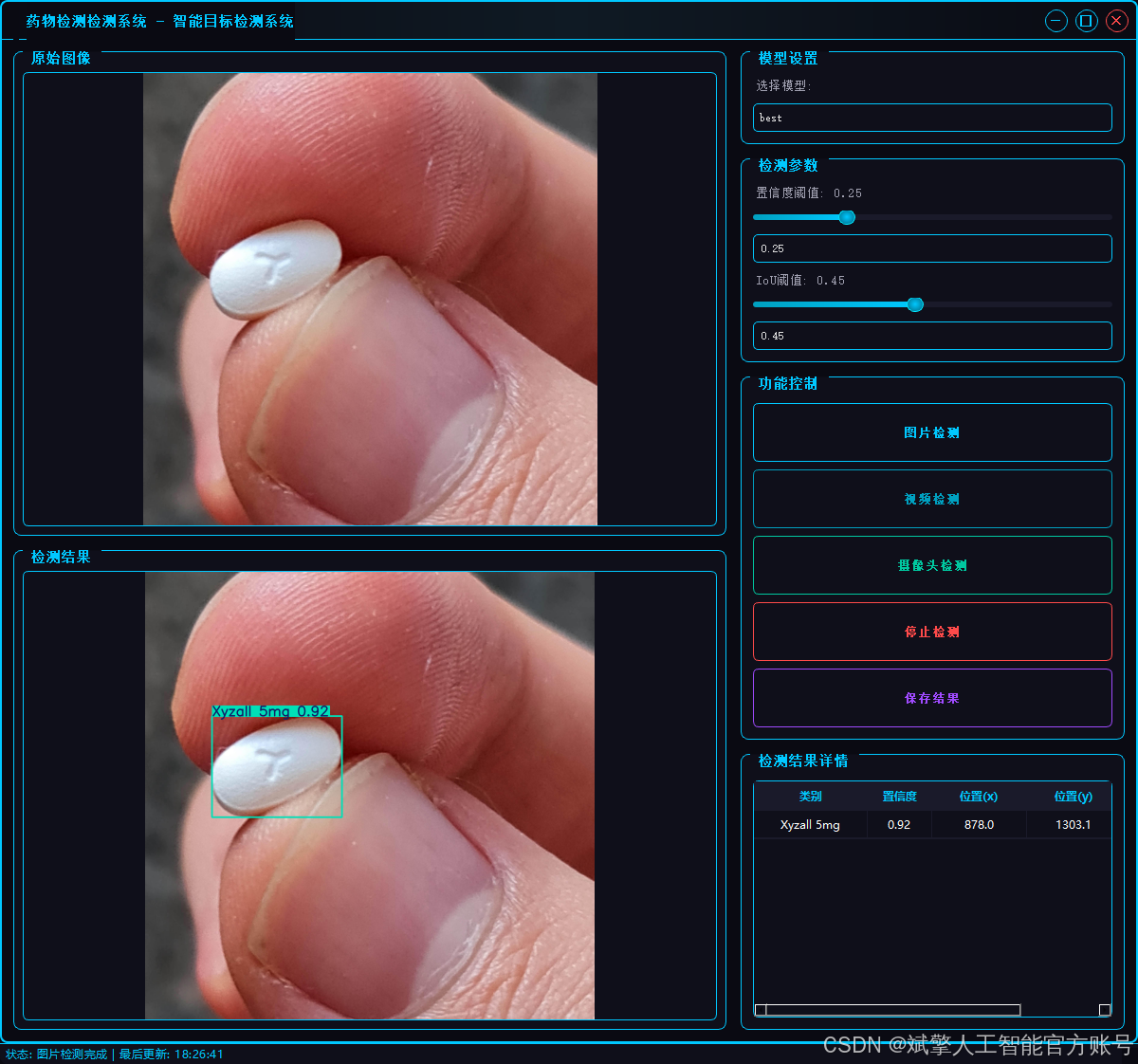Click the 位置(x) column header

pyautogui.click(x=979, y=797)
